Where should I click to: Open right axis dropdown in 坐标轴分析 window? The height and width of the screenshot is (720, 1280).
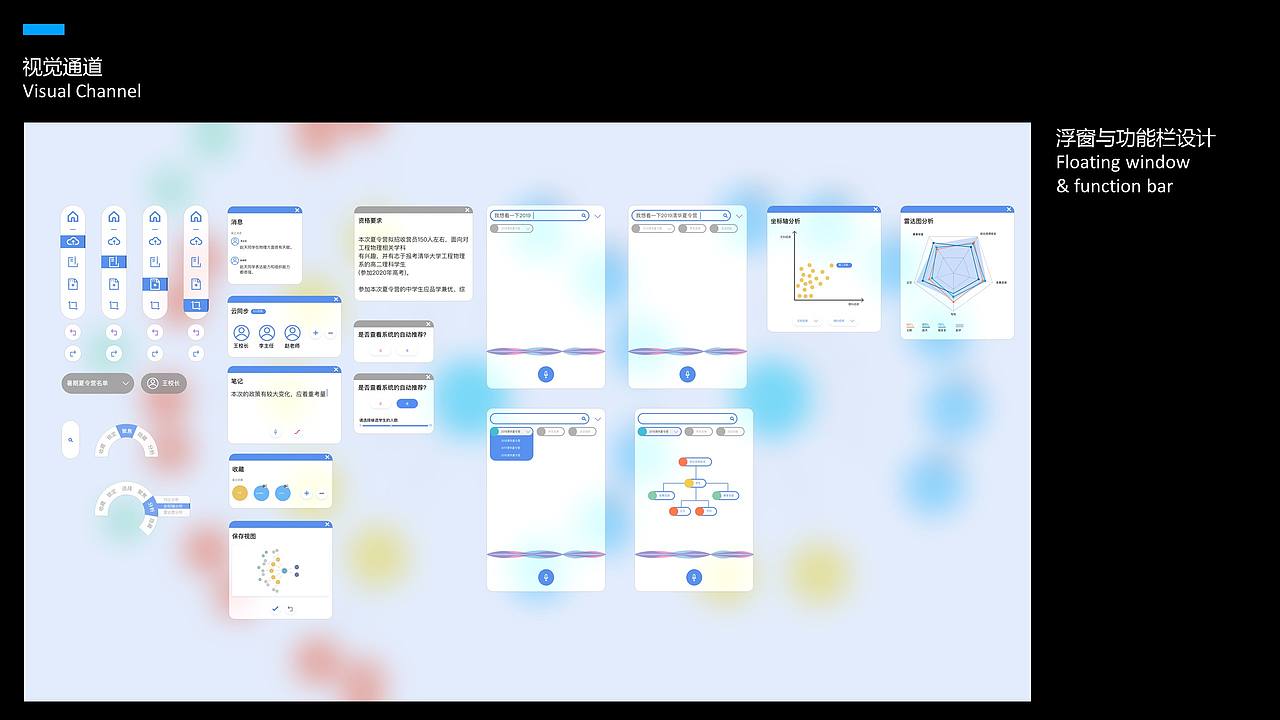tap(844, 321)
